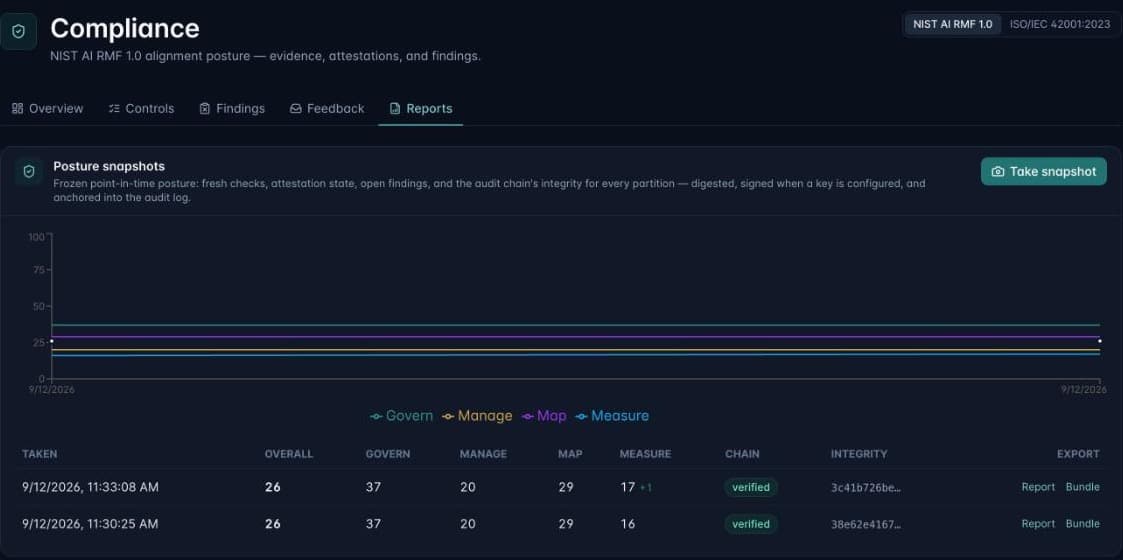The image size is (1123, 560).
Task: Toggle the Govern series in chart legend
Action: pyautogui.click(x=401, y=416)
